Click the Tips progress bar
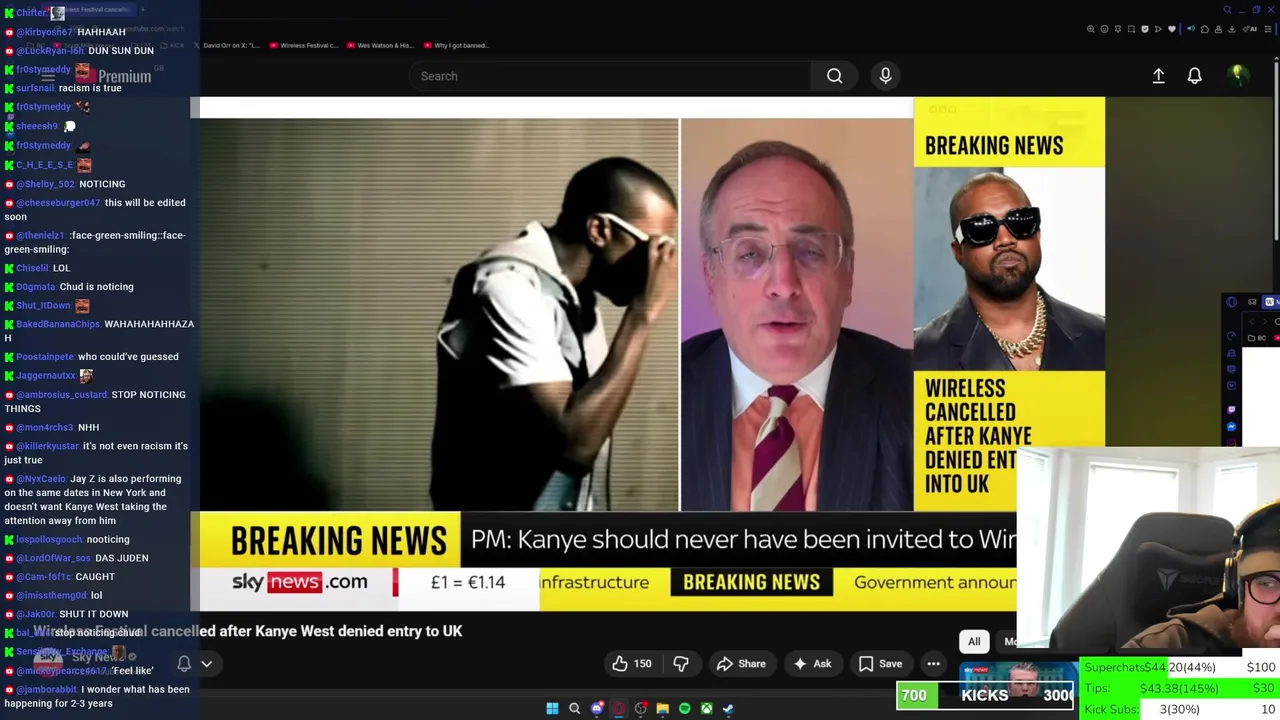 coord(1180,689)
